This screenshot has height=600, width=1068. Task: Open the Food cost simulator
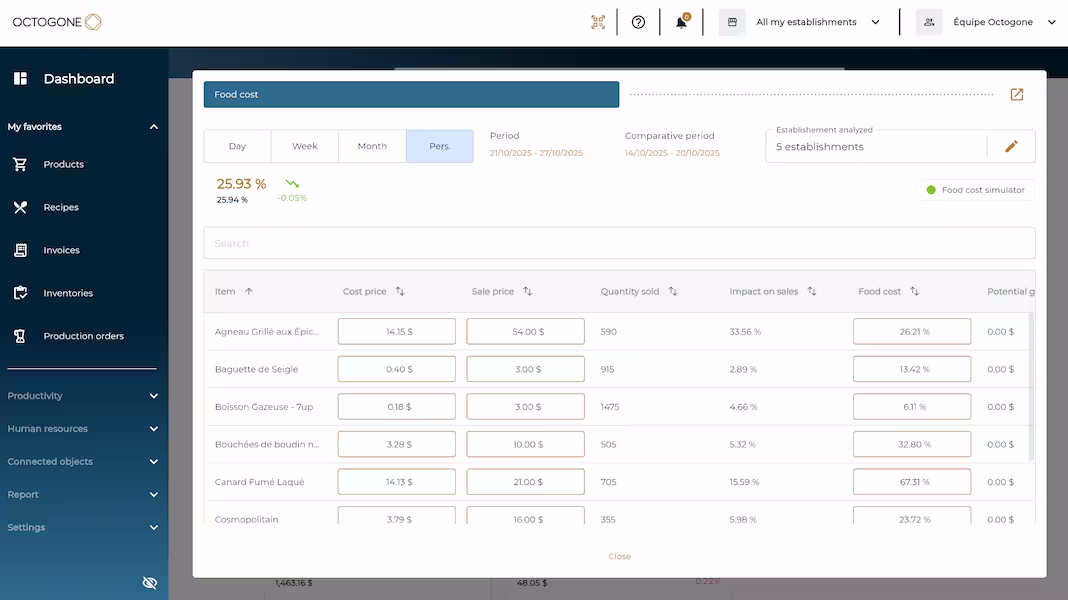tap(976, 190)
